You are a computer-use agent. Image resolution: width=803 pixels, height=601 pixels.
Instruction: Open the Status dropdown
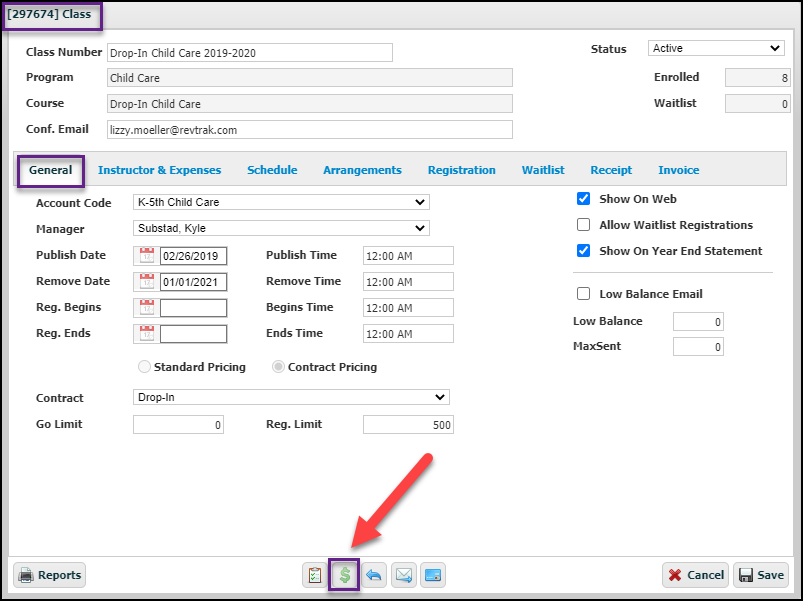(x=716, y=48)
